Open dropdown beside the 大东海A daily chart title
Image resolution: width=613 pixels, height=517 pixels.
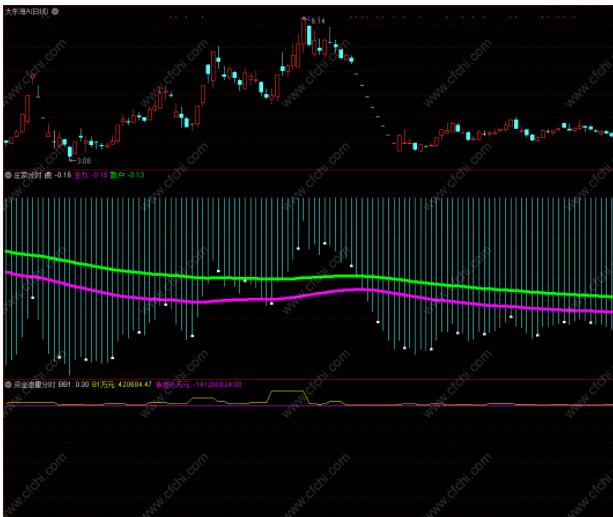click(55, 11)
